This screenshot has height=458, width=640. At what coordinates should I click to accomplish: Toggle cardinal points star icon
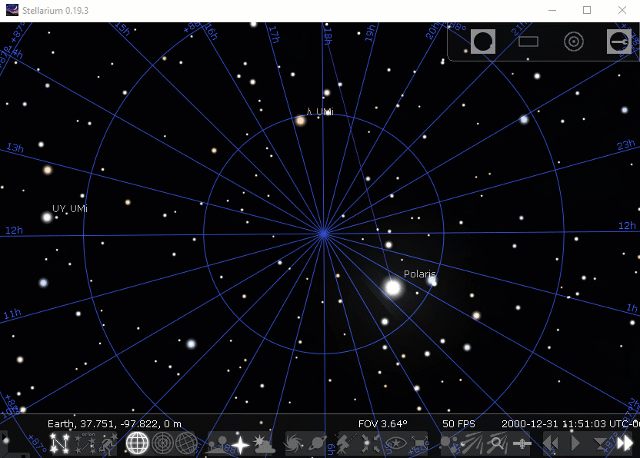tap(241, 443)
